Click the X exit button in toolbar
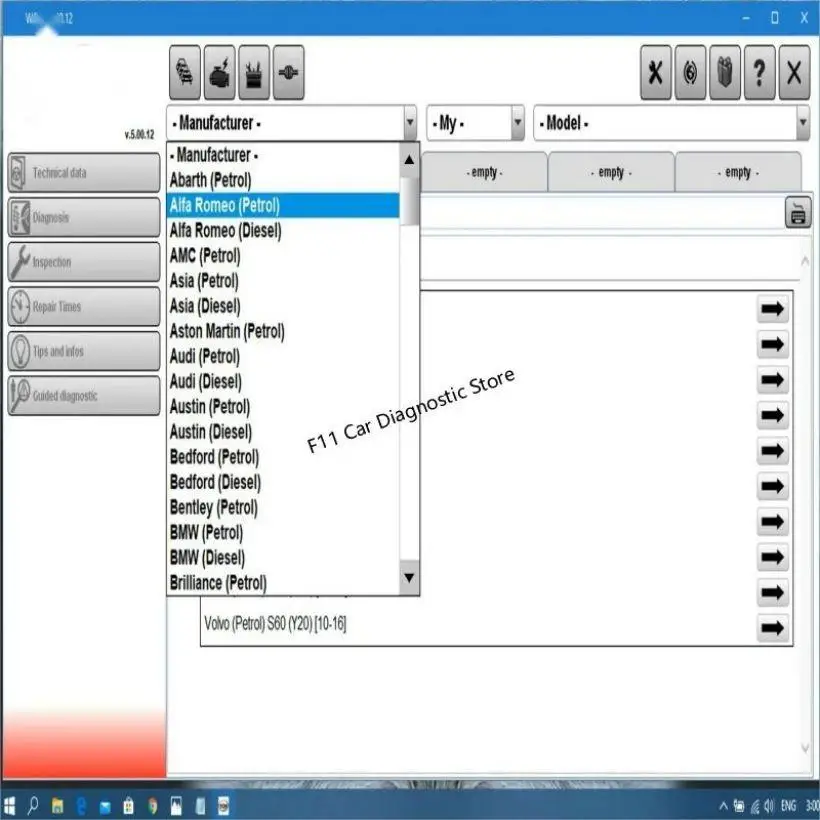820x820 pixels. click(794, 72)
